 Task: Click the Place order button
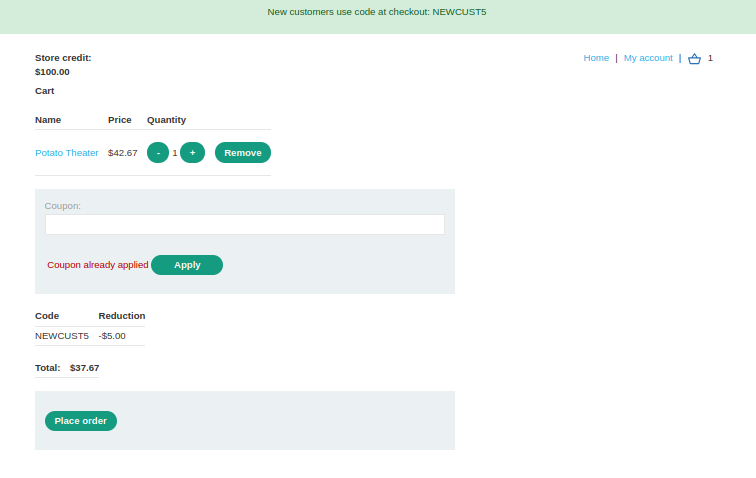(x=81, y=421)
